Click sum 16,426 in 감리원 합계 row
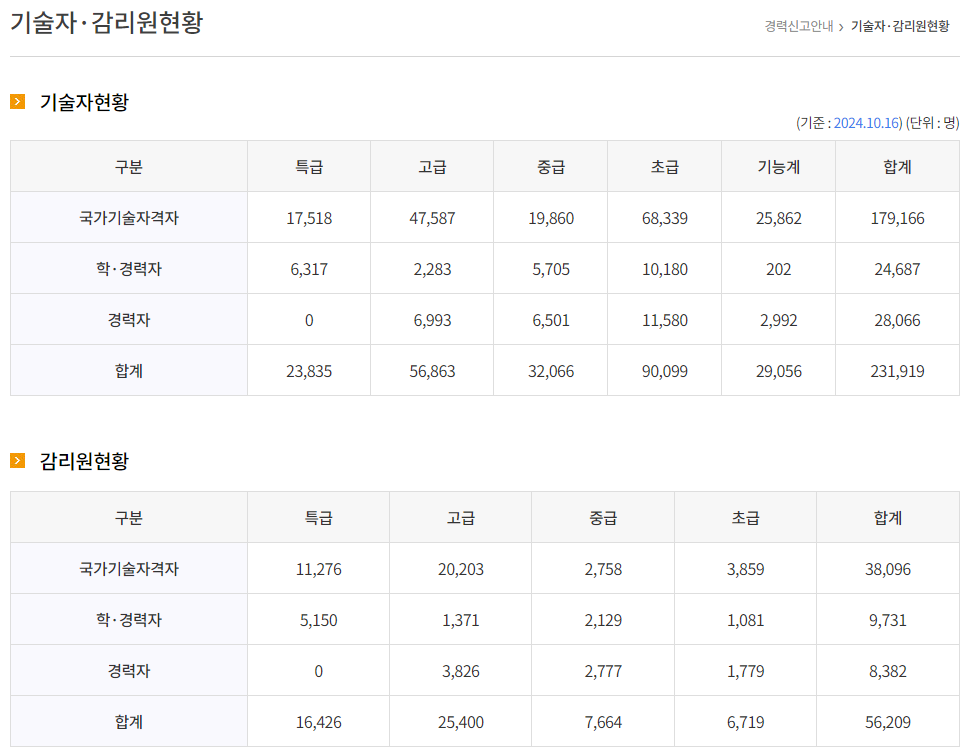The image size is (969, 754). (x=318, y=722)
